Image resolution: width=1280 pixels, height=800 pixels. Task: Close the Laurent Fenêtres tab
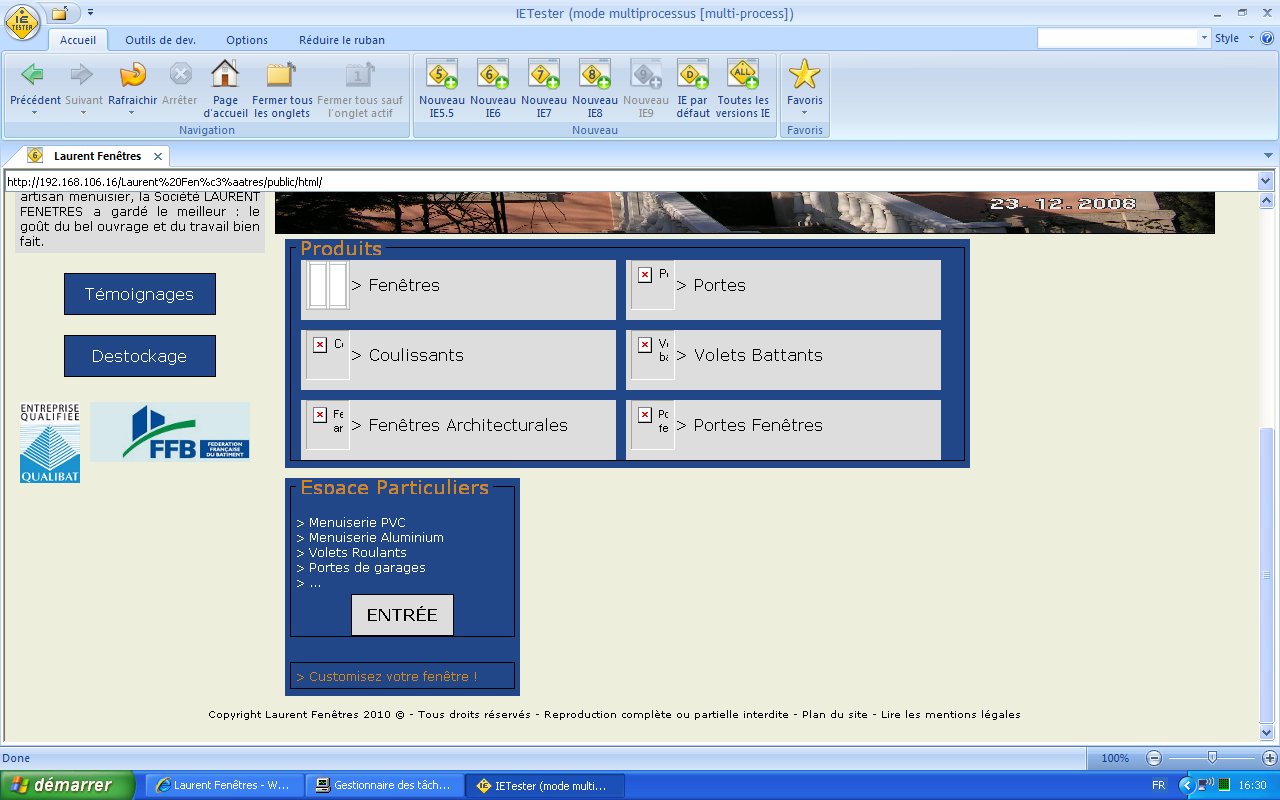[x=158, y=157]
